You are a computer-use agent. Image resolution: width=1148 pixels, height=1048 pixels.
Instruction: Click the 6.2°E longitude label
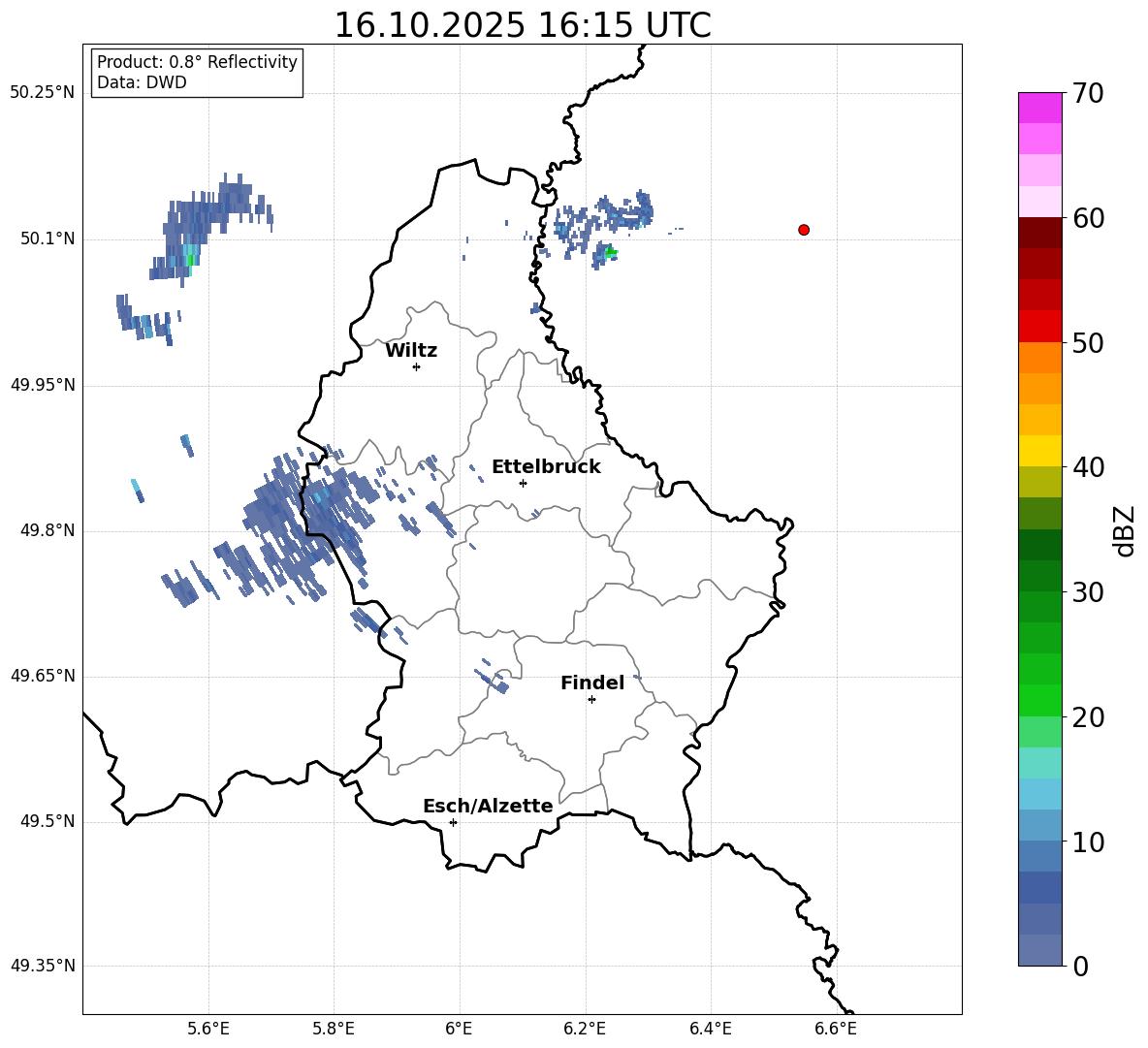(x=585, y=1029)
